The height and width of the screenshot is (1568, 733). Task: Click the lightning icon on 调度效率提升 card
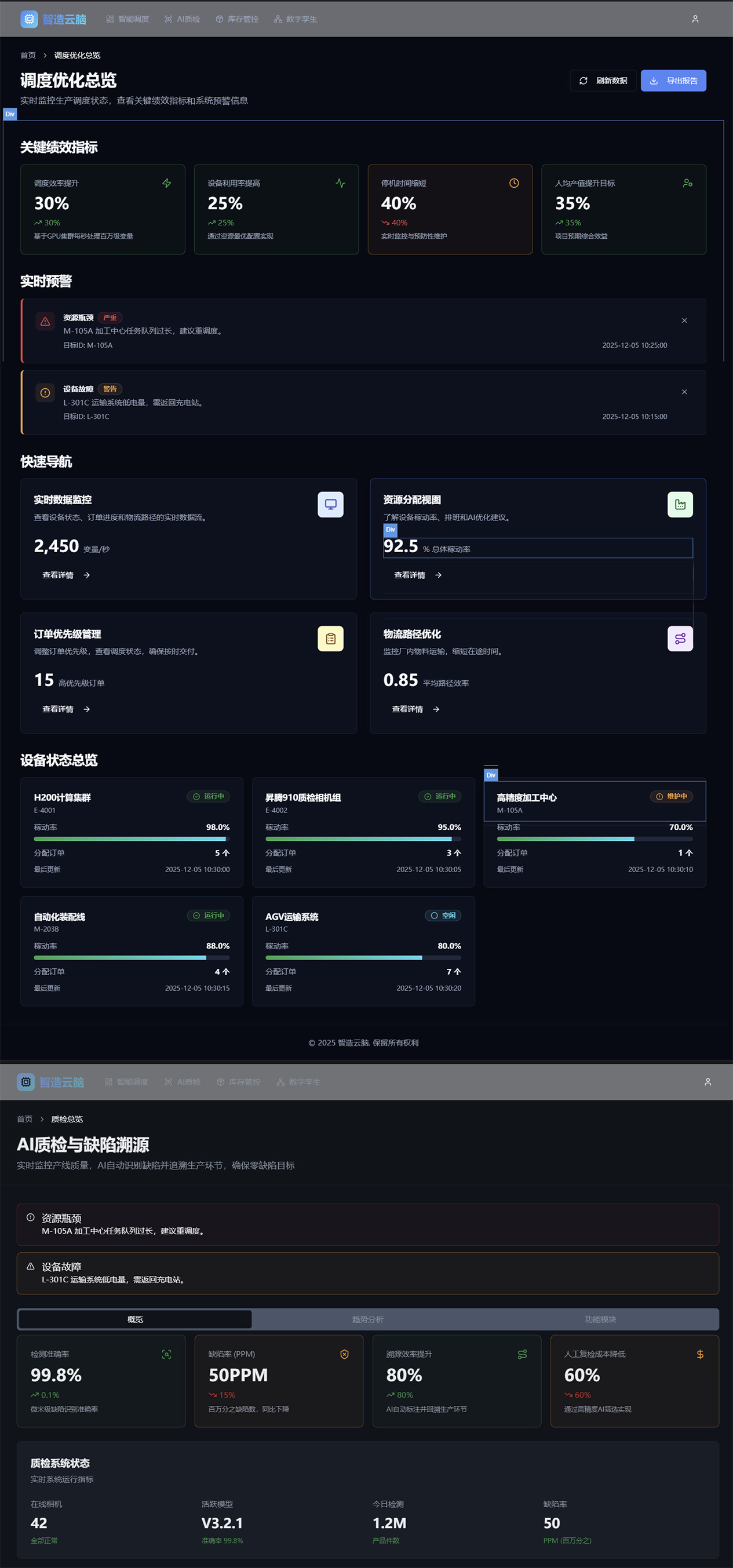(166, 183)
